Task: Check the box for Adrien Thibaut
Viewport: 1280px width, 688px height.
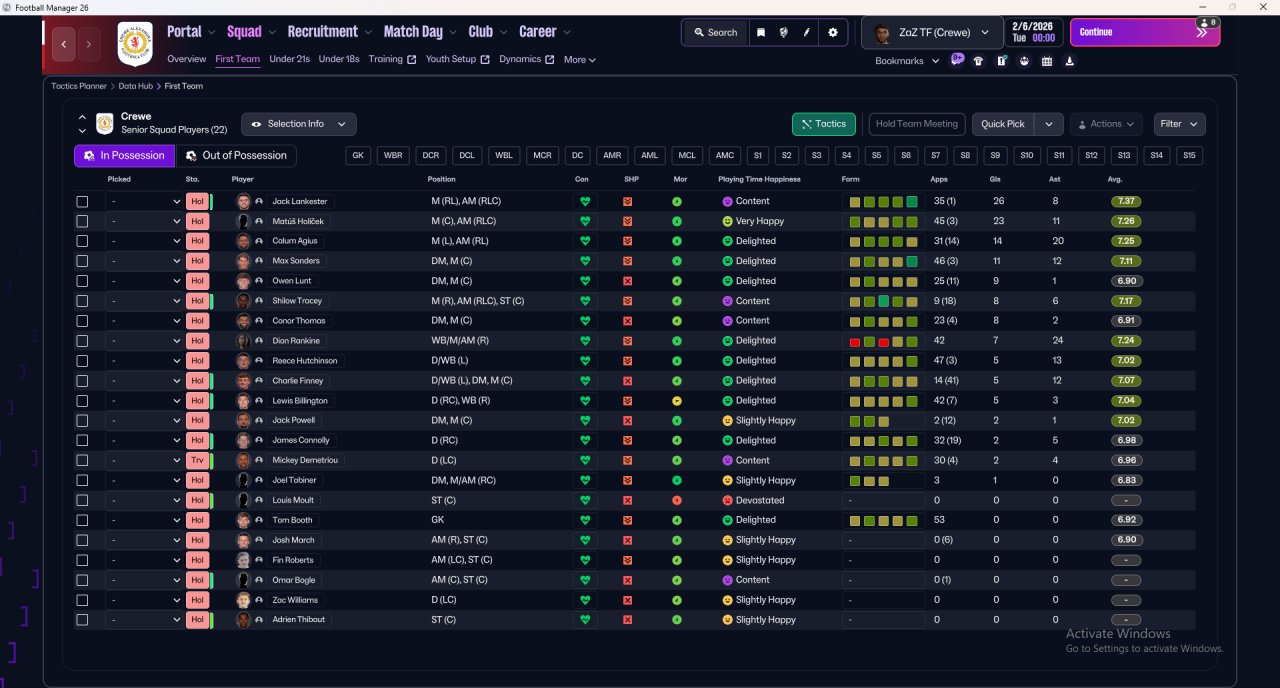Action: tap(82, 620)
